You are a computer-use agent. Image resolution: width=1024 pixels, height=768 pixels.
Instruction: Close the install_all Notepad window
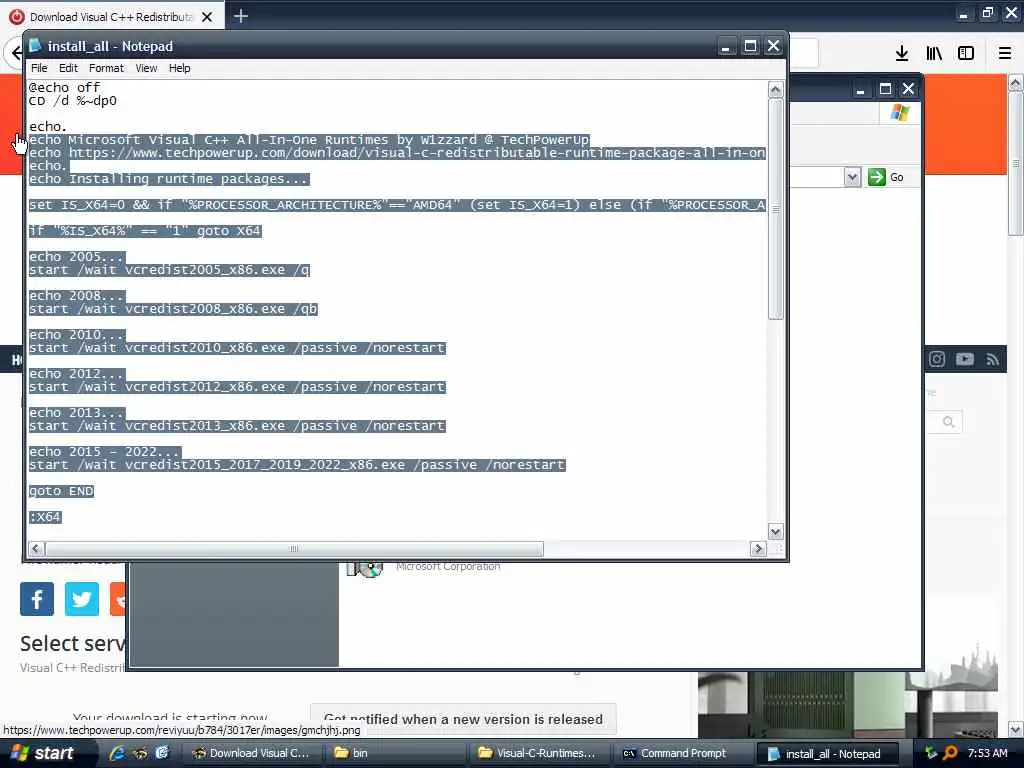pos(773,46)
